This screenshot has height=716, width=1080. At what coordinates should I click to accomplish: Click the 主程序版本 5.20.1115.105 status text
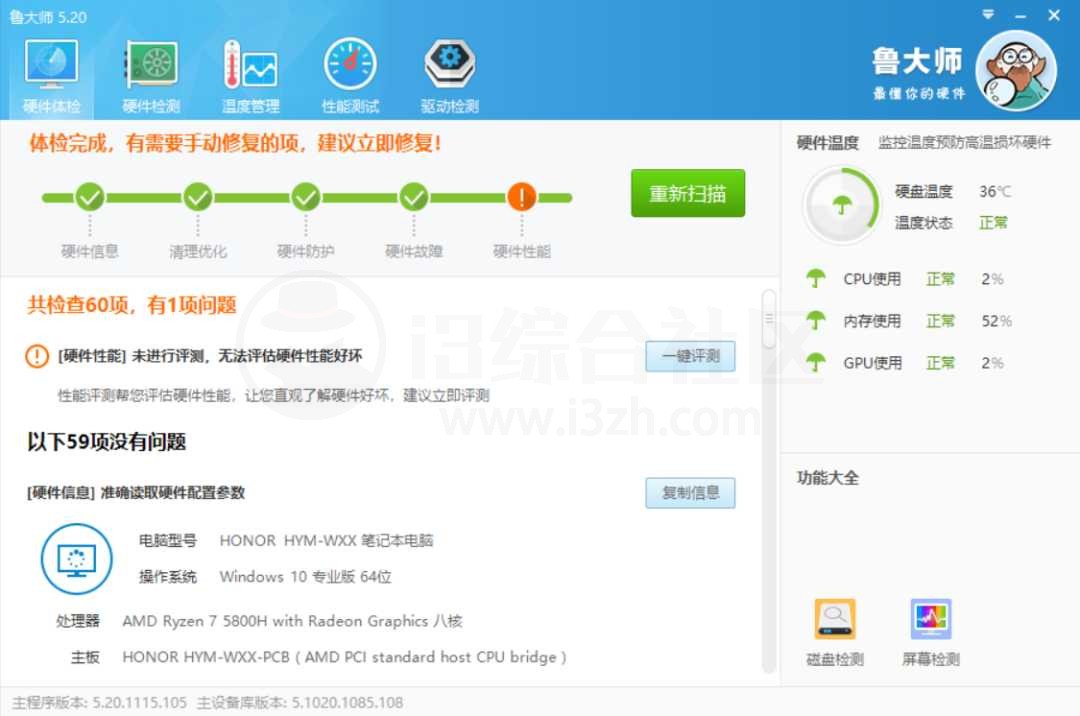pos(99,702)
